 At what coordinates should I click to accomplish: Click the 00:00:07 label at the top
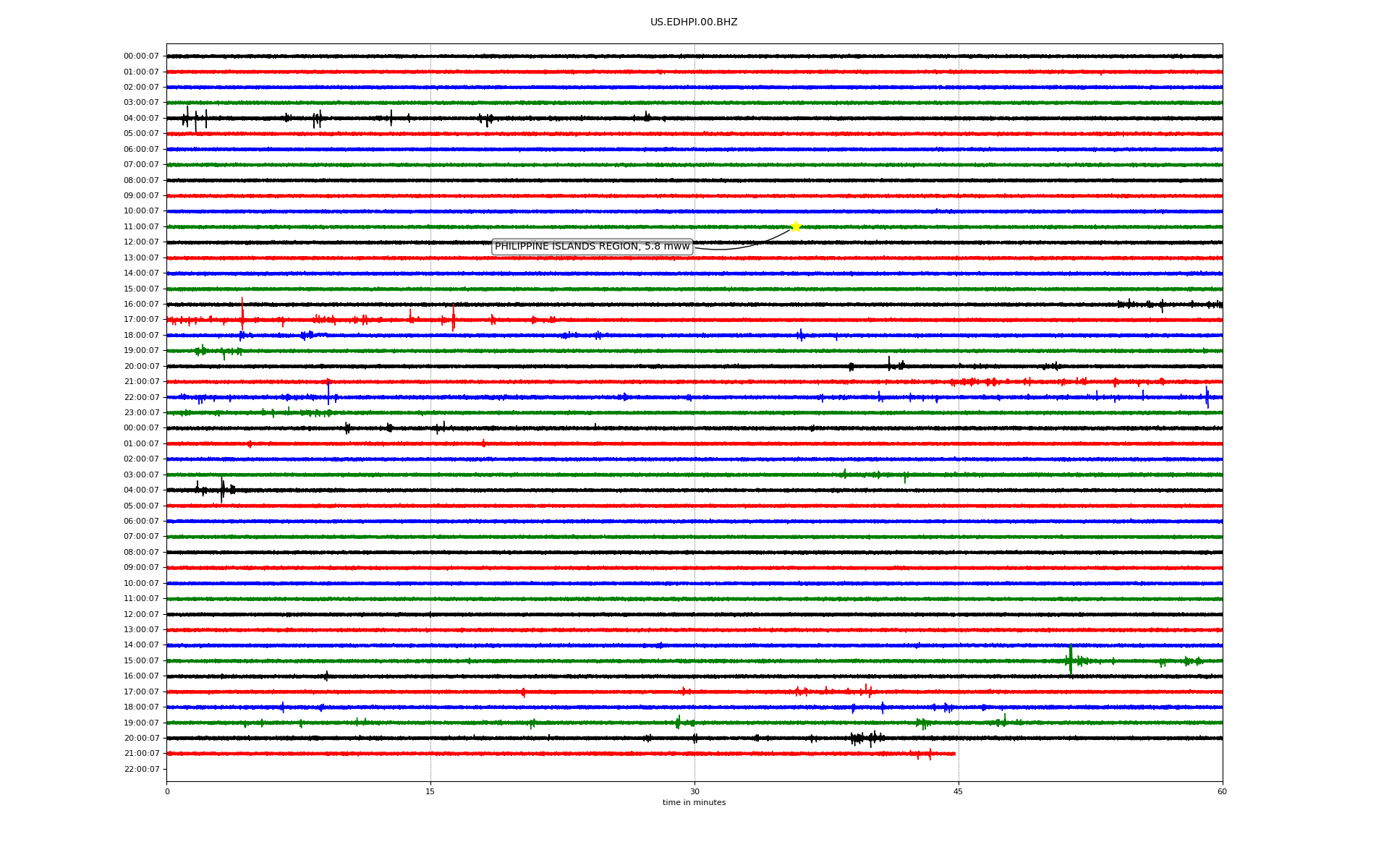[x=141, y=56]
